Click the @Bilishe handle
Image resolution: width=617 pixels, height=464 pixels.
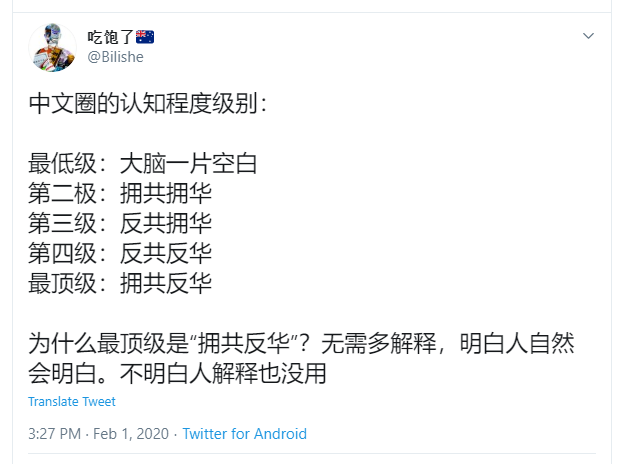click(x=115, y=57)
